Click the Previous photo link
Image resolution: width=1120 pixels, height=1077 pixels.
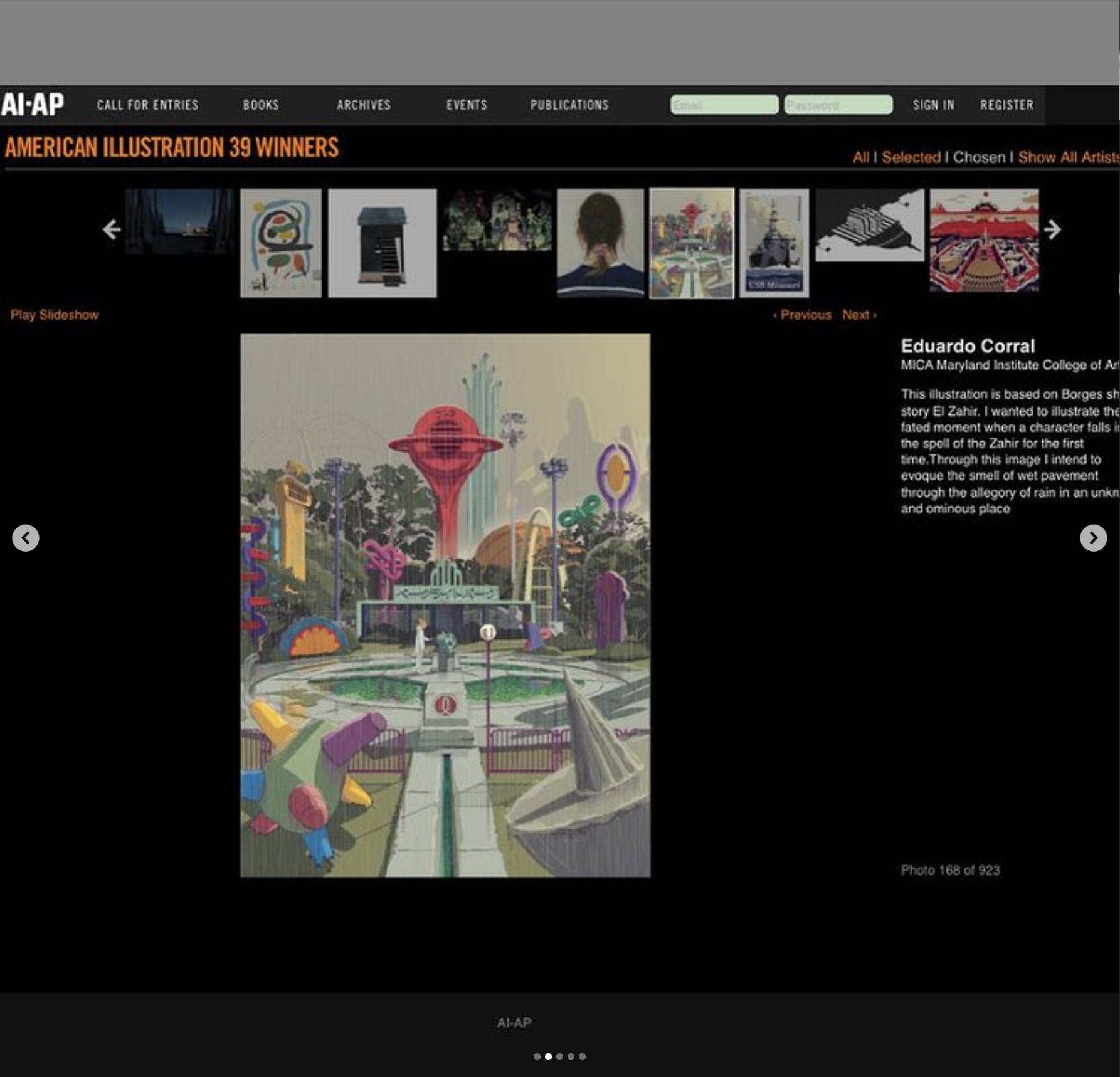(x=803, y=315)
